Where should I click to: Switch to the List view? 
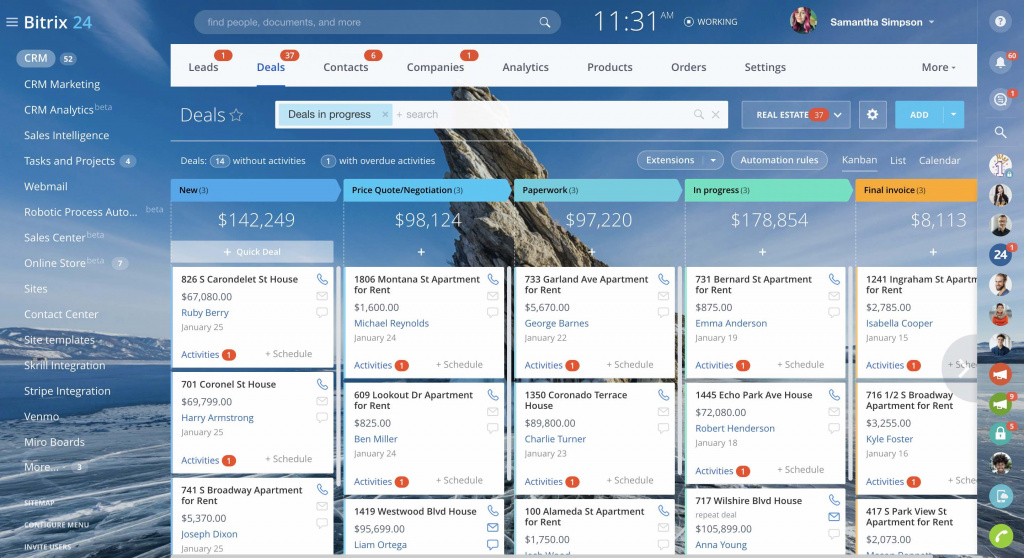898,160
